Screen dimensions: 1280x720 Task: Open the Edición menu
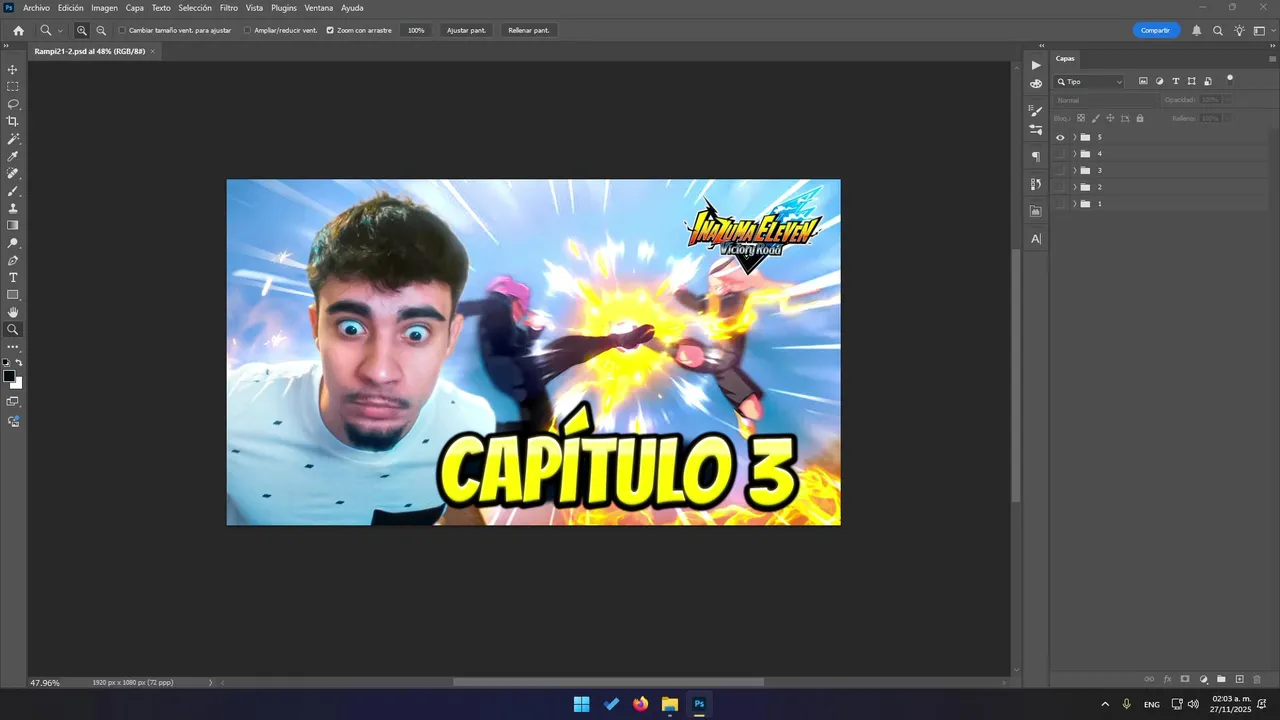click(x=71, y=8)
